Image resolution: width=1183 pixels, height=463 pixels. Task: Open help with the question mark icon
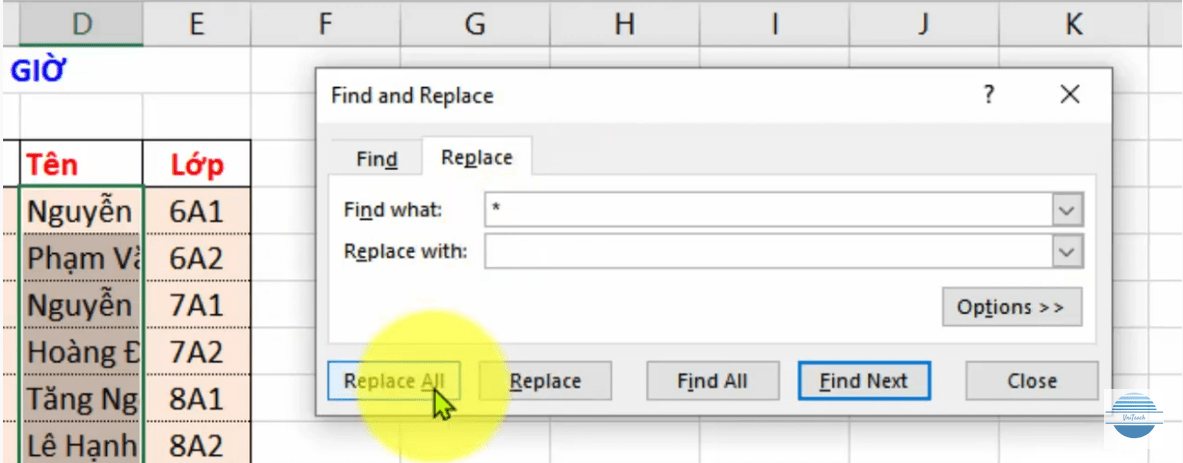[x=989, y=95]
